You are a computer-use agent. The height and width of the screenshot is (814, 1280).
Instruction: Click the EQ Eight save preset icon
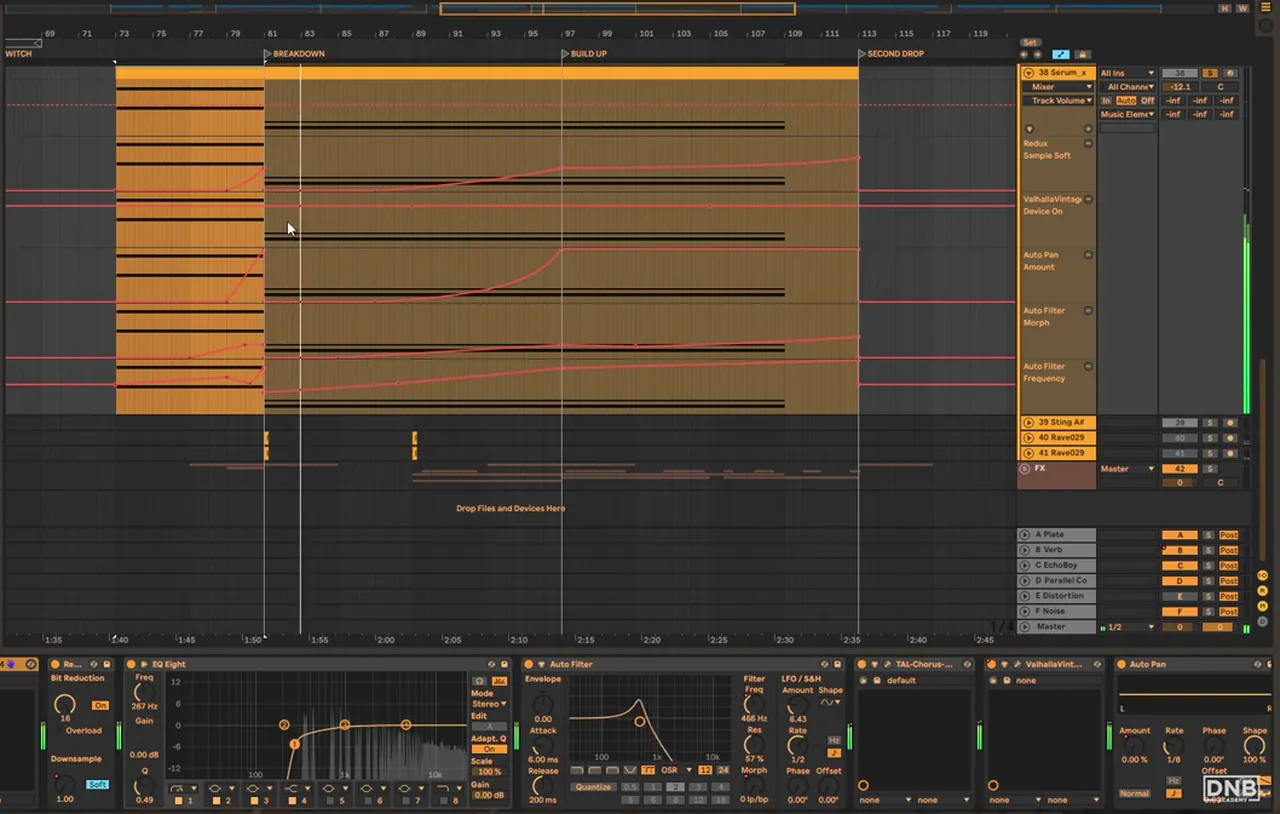click(504, 664)
